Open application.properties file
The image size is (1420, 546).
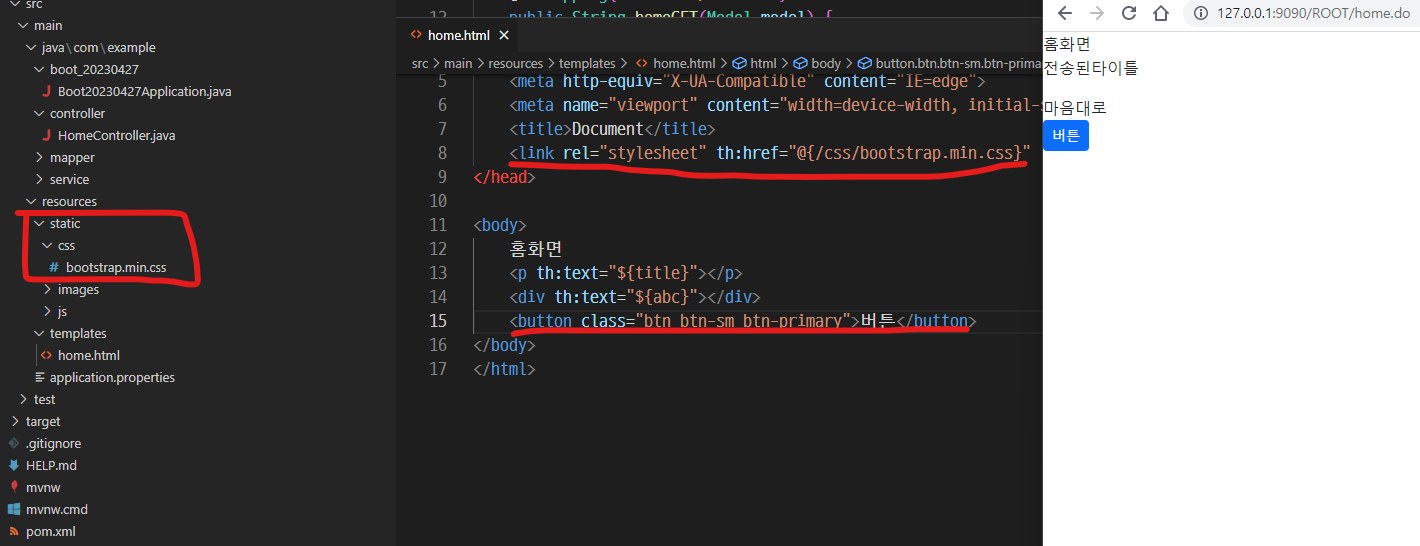point(112,377)
